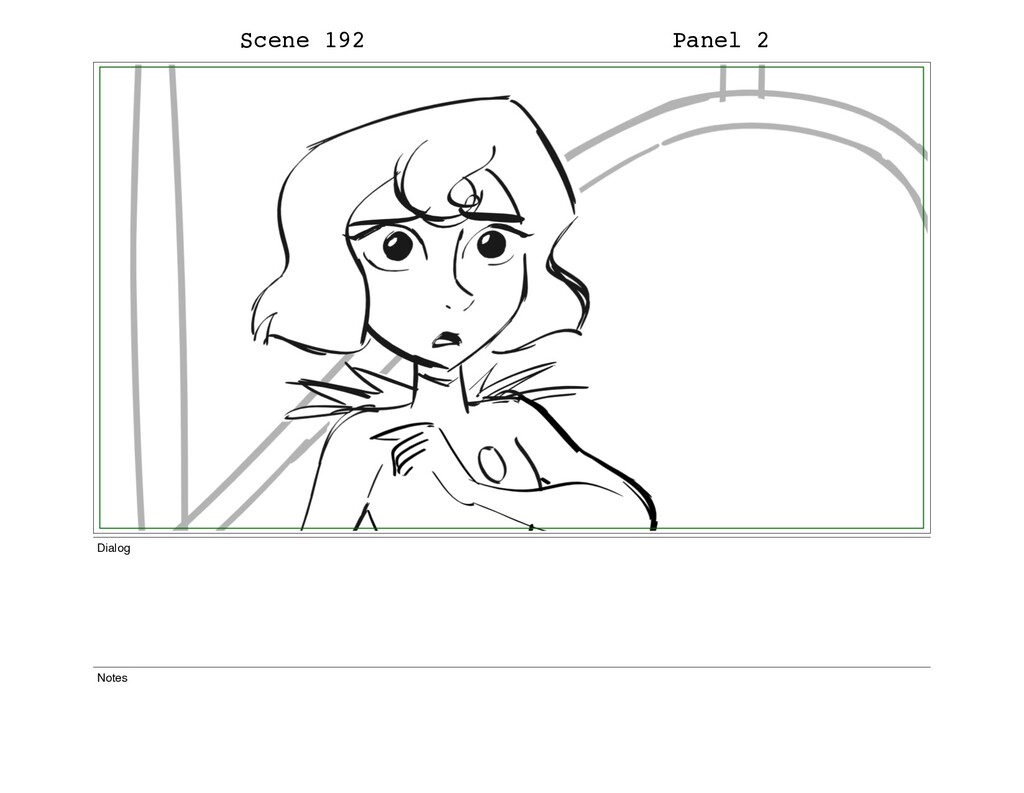The image size is (1024, 793).
Task: Select the "Dialog" section label
Action: [x=114, y=548]
